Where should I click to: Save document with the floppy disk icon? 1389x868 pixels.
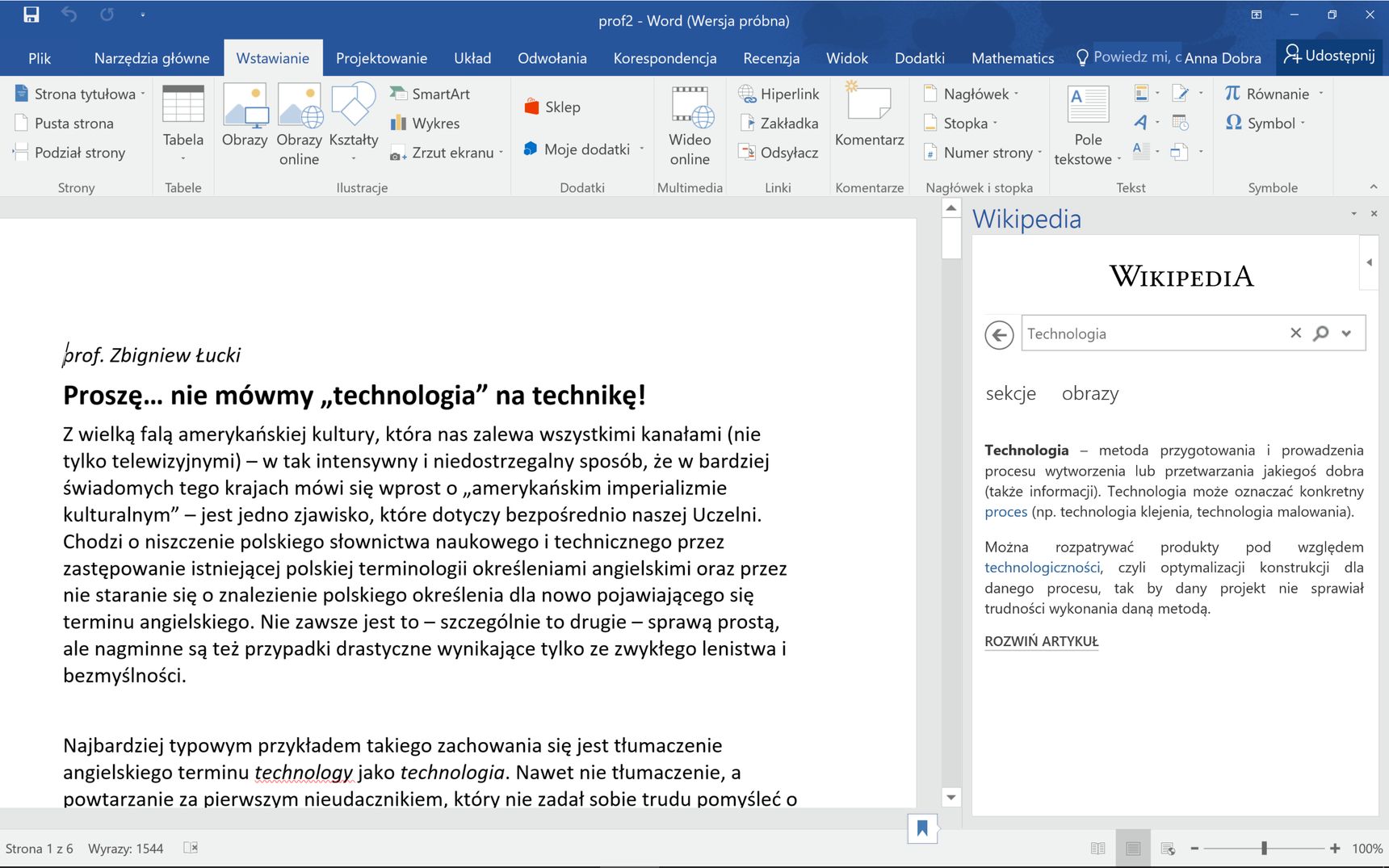tap(31, 15)
